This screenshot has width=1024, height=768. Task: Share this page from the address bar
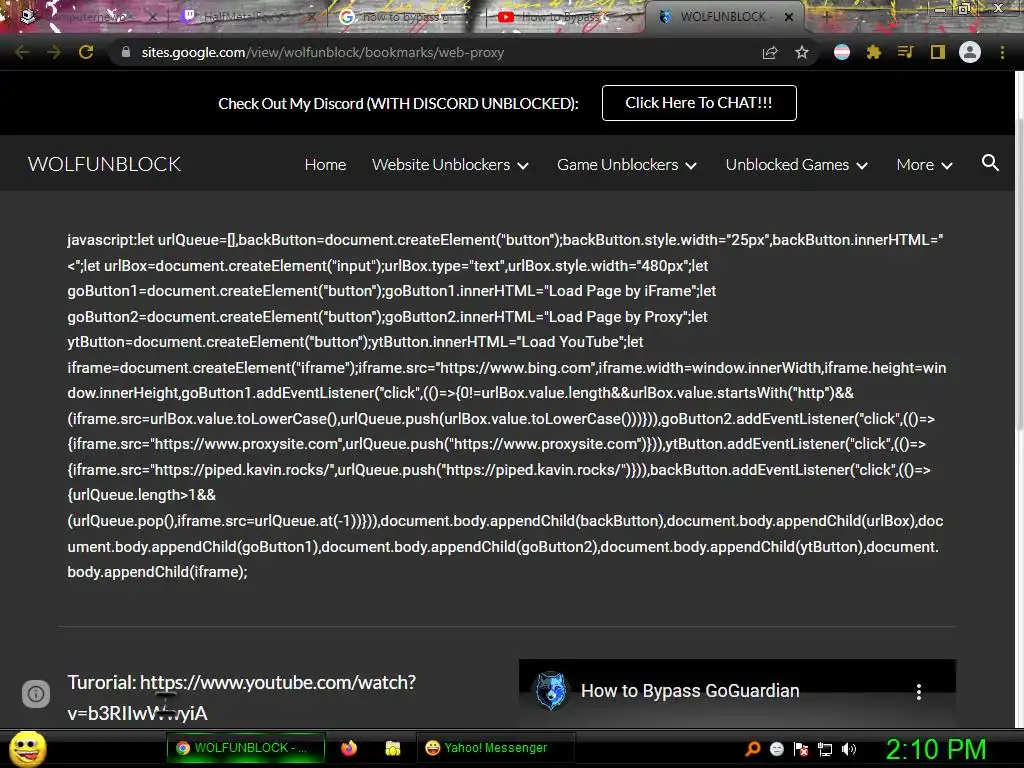point(770,52)
